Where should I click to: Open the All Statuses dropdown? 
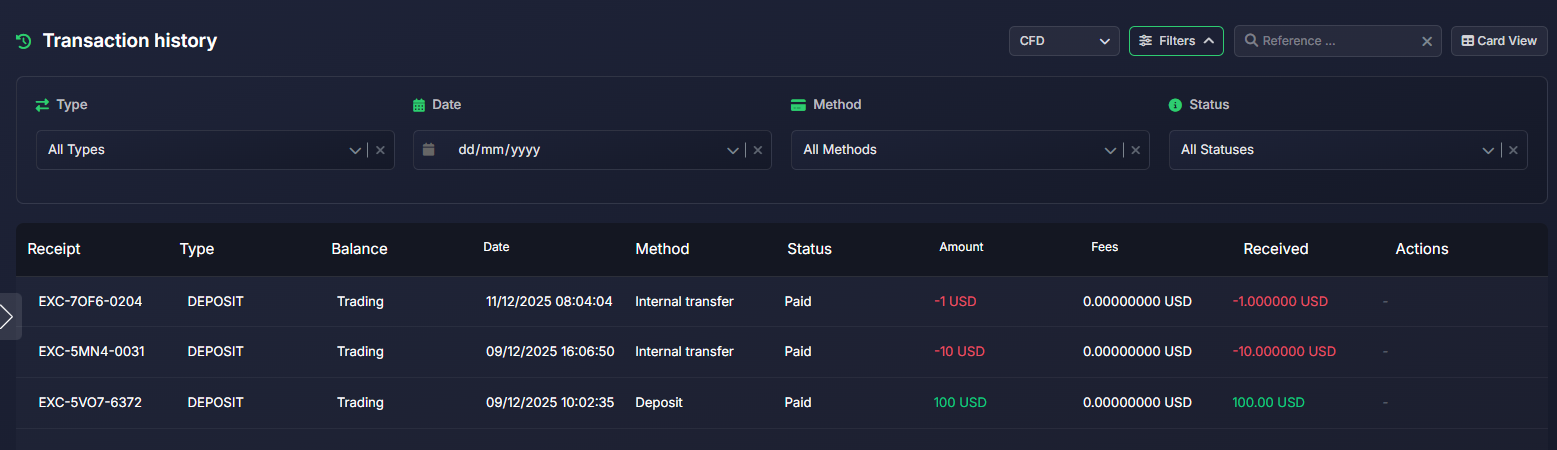[x=1330, y=150]
